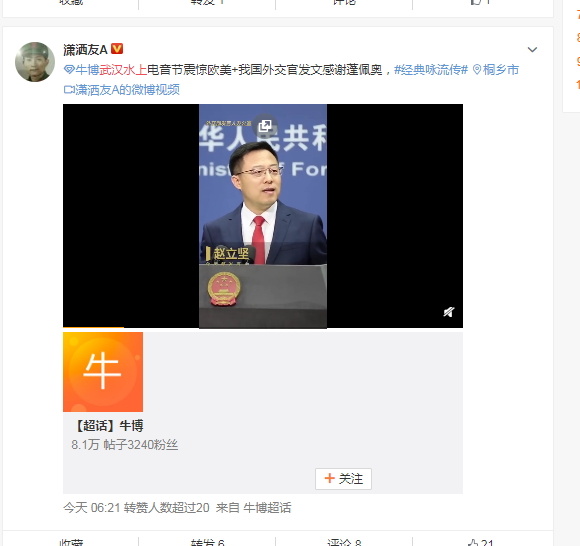Click the username 潇洒友A

coord(85,49)
